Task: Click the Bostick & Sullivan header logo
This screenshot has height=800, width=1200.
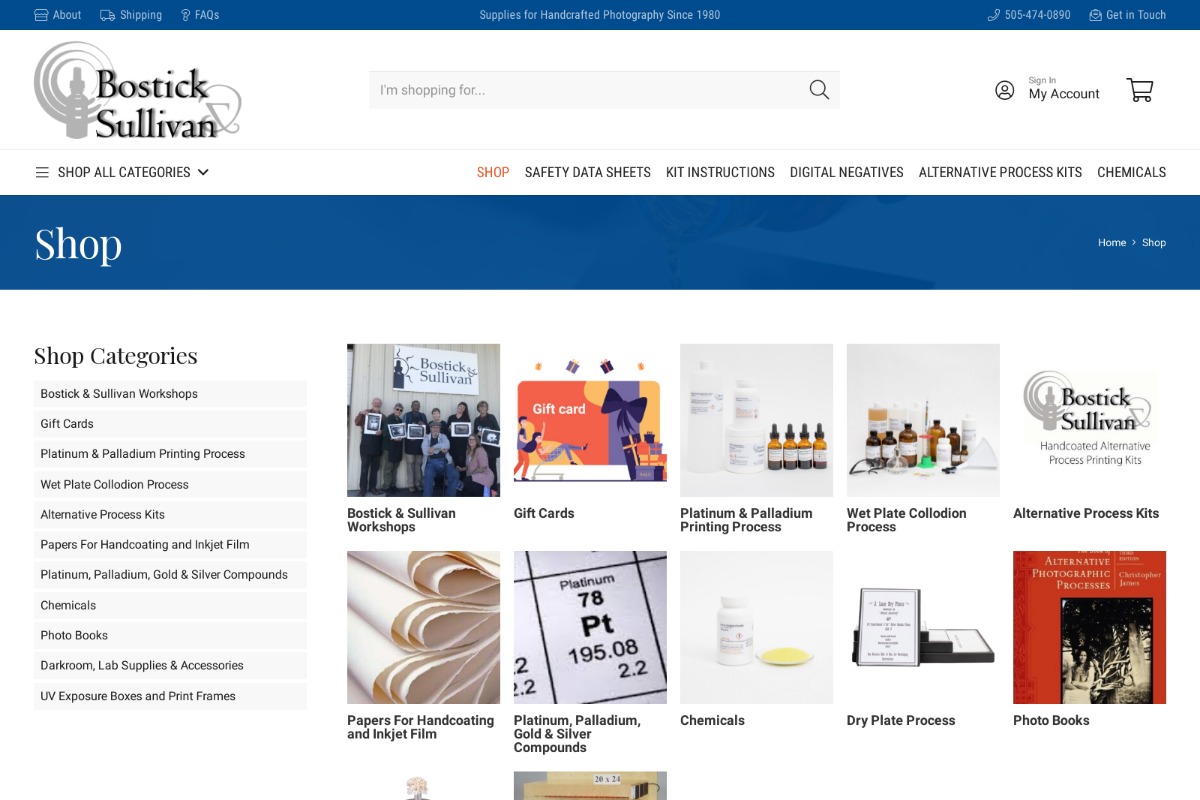Action: point(138,90)
